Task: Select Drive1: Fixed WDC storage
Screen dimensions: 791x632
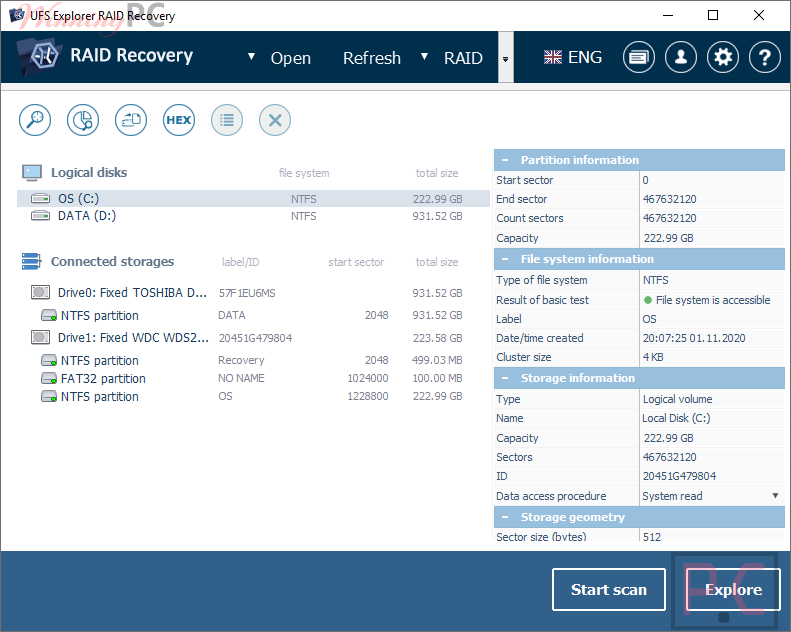Action: [253, 338]
